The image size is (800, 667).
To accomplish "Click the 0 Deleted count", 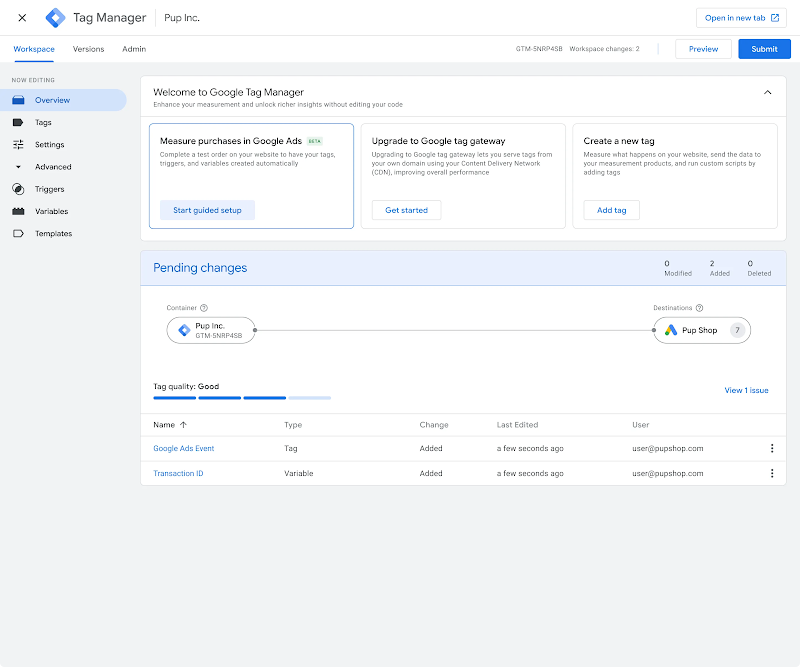I will [759, 268].
